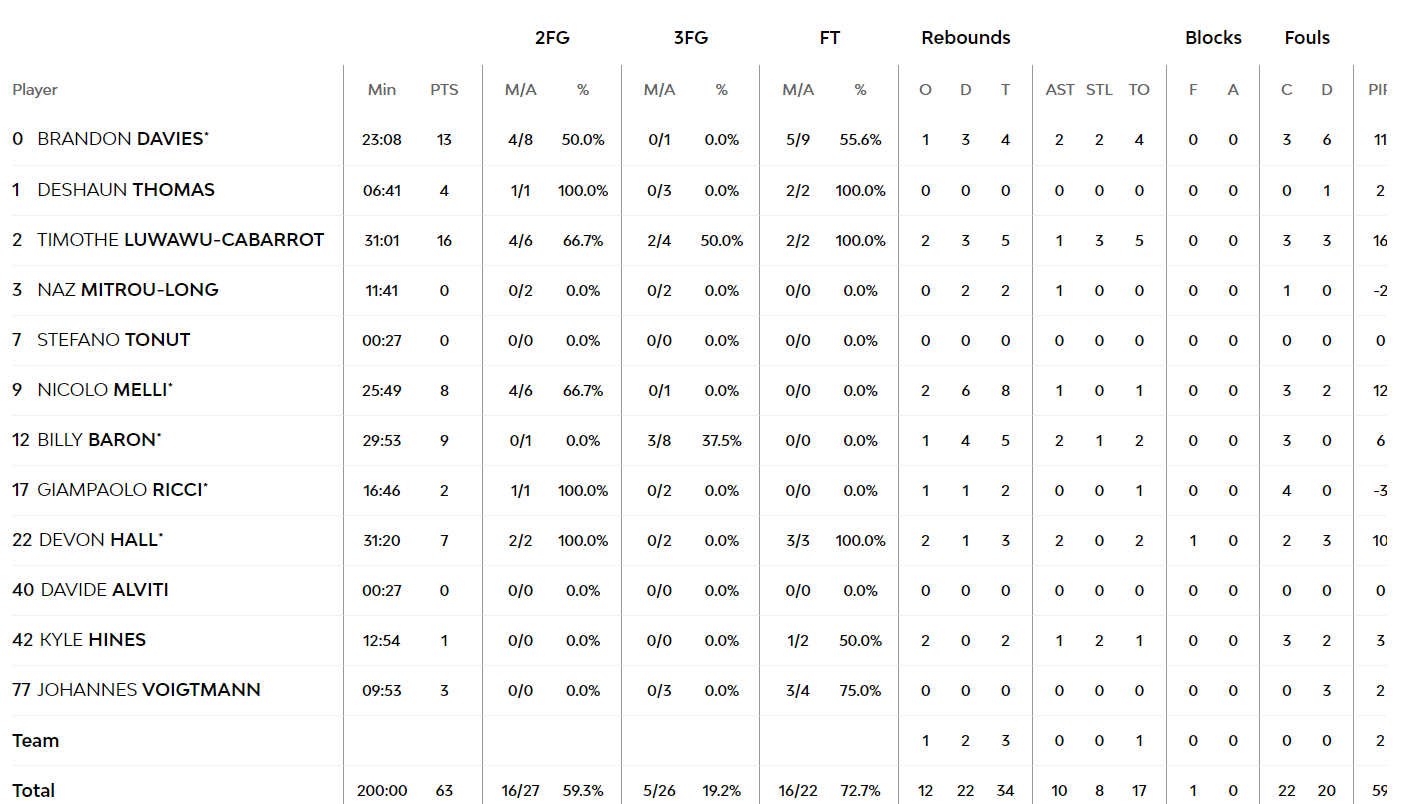Open Billy Baron player link

[98, 439]
